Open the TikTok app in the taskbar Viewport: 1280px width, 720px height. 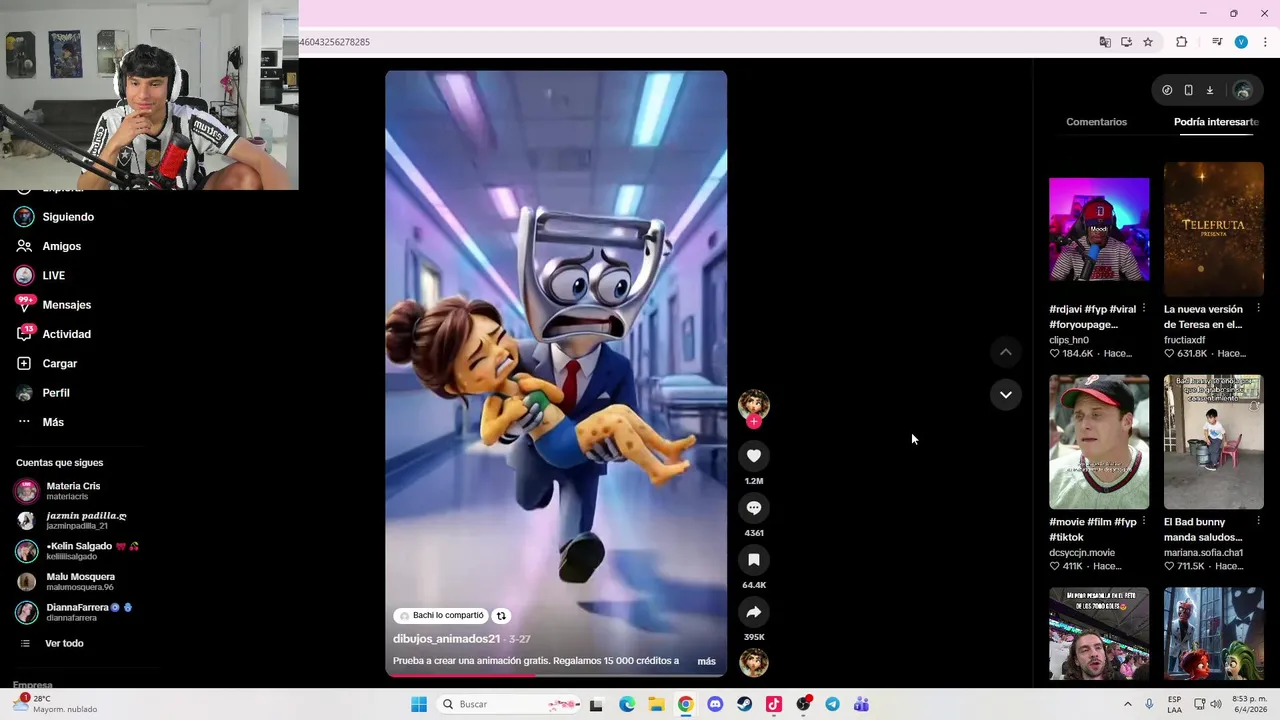[774, 704]
